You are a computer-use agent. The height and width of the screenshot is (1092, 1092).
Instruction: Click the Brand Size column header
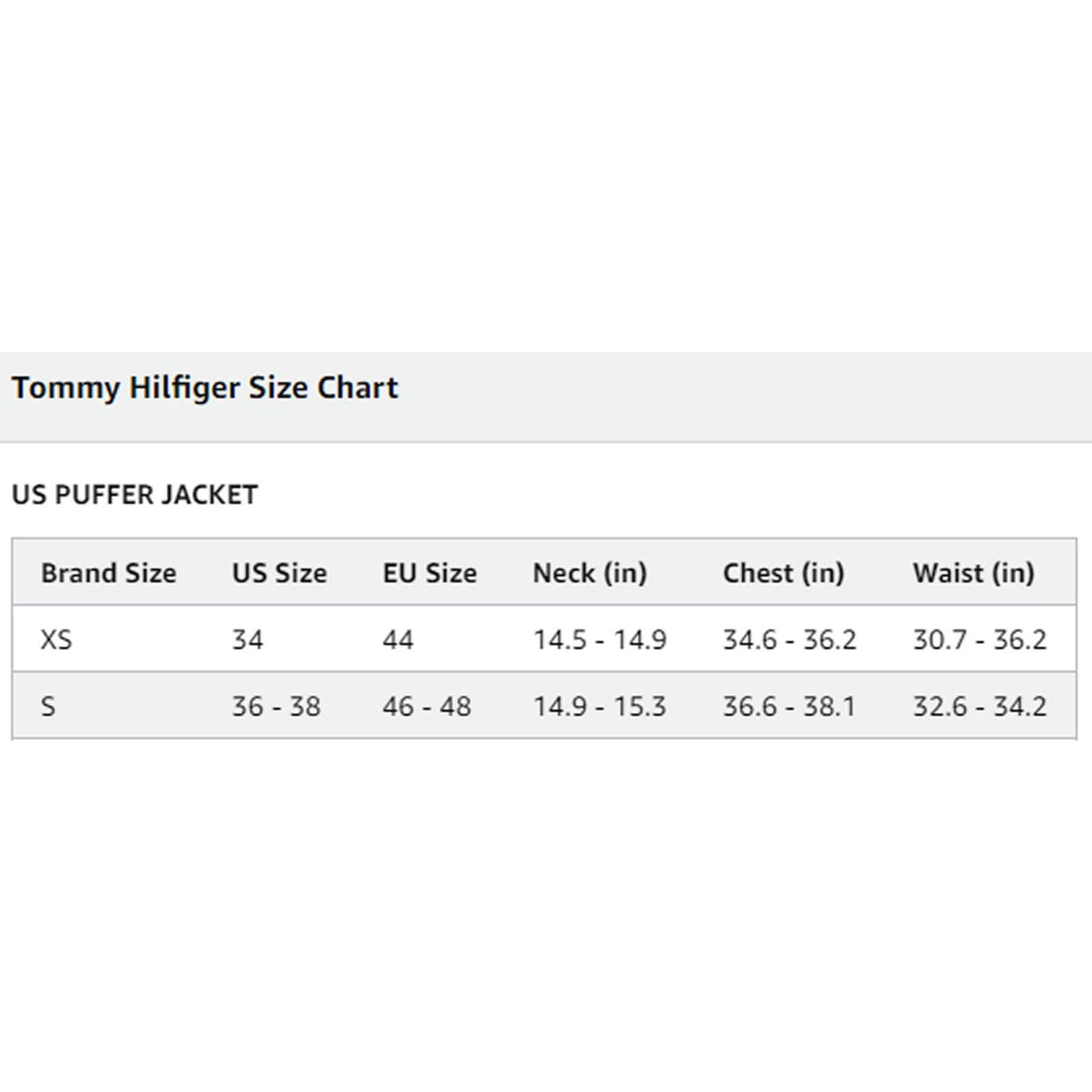109,574
